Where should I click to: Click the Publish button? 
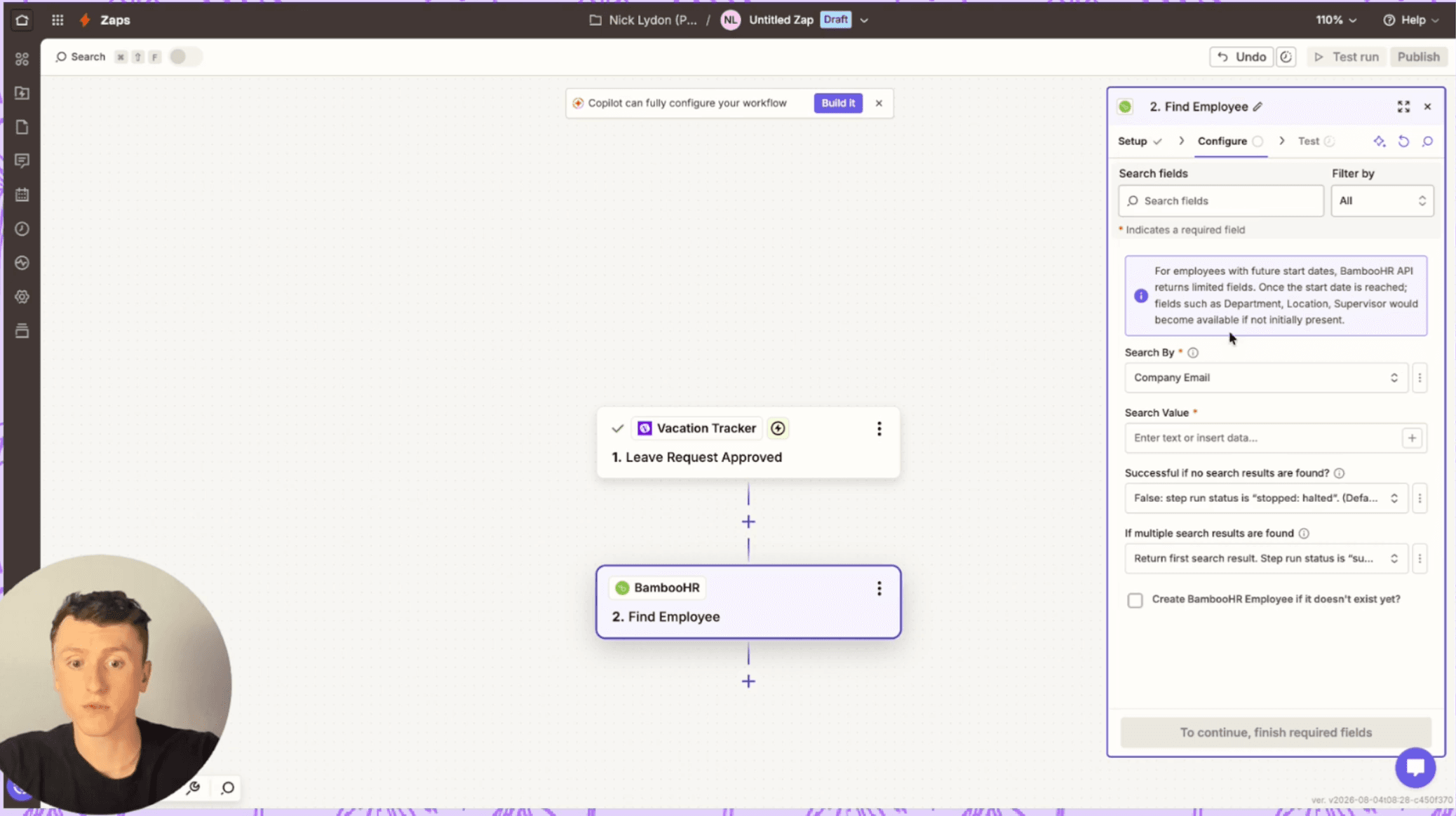1418,57
